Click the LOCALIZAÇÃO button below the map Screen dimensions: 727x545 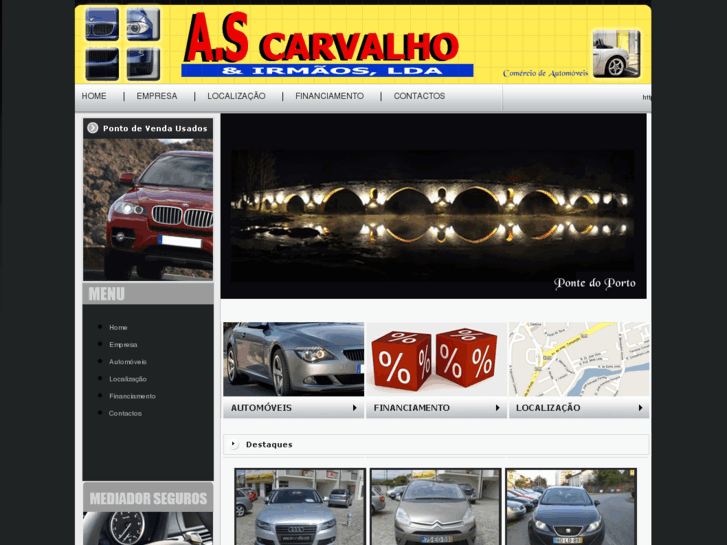click(x=579, y=408)
